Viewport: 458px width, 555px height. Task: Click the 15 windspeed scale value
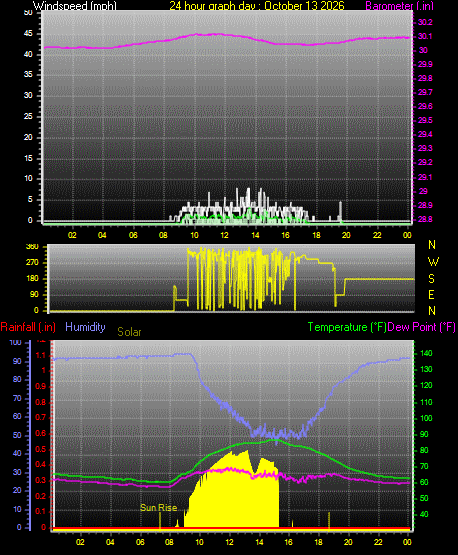coord(28,158)
